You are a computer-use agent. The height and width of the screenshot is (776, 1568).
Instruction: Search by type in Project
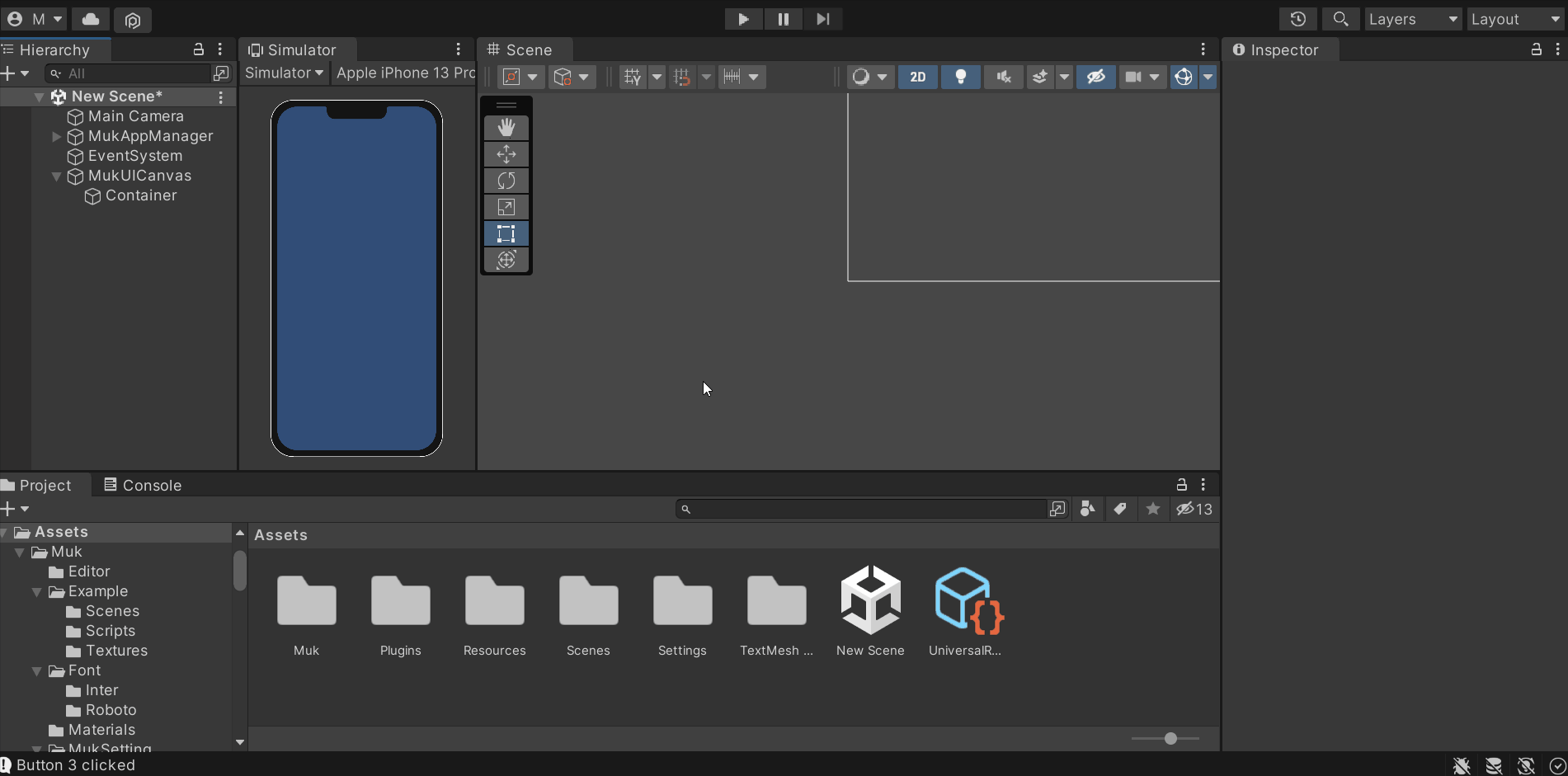pos(1088,509)
